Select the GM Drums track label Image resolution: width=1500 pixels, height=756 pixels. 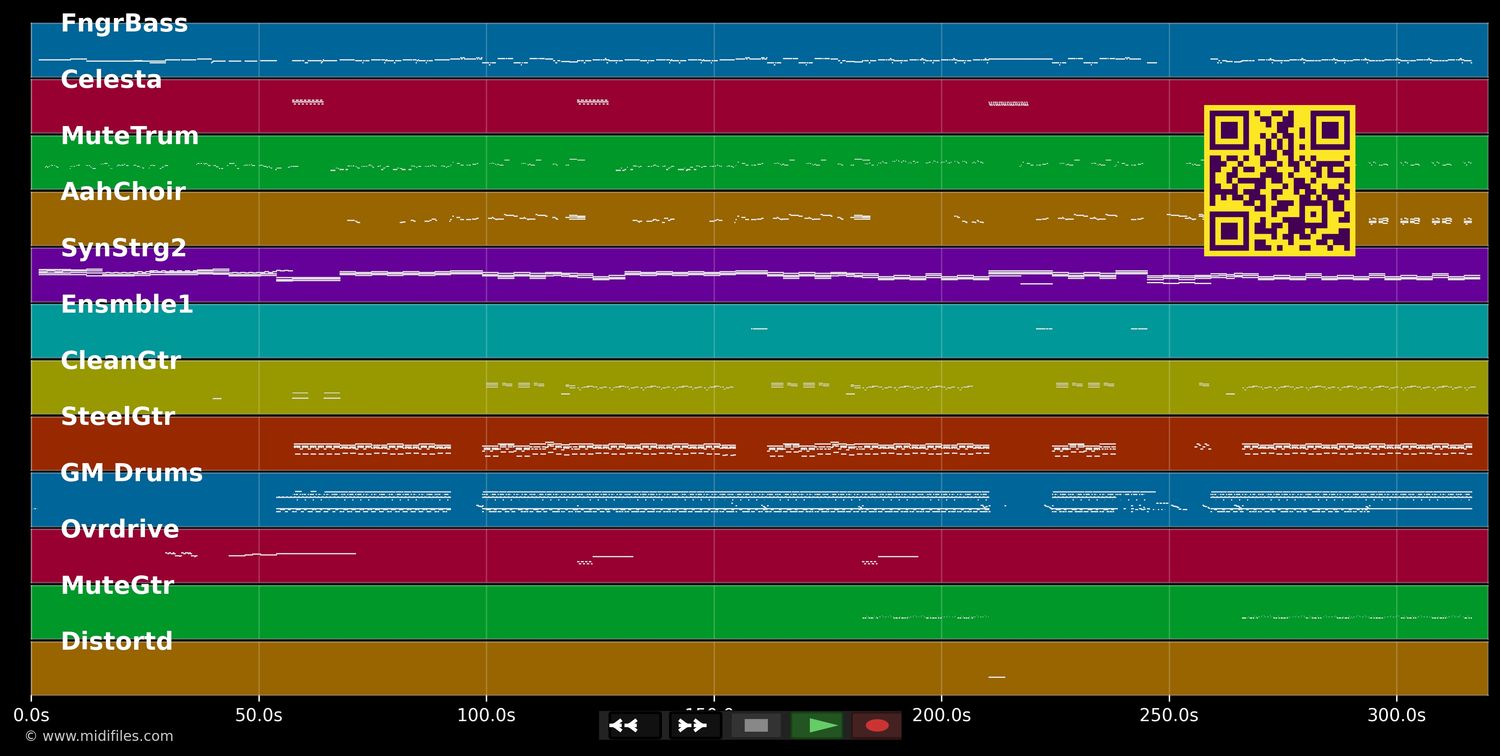click(x=131, y=474)
